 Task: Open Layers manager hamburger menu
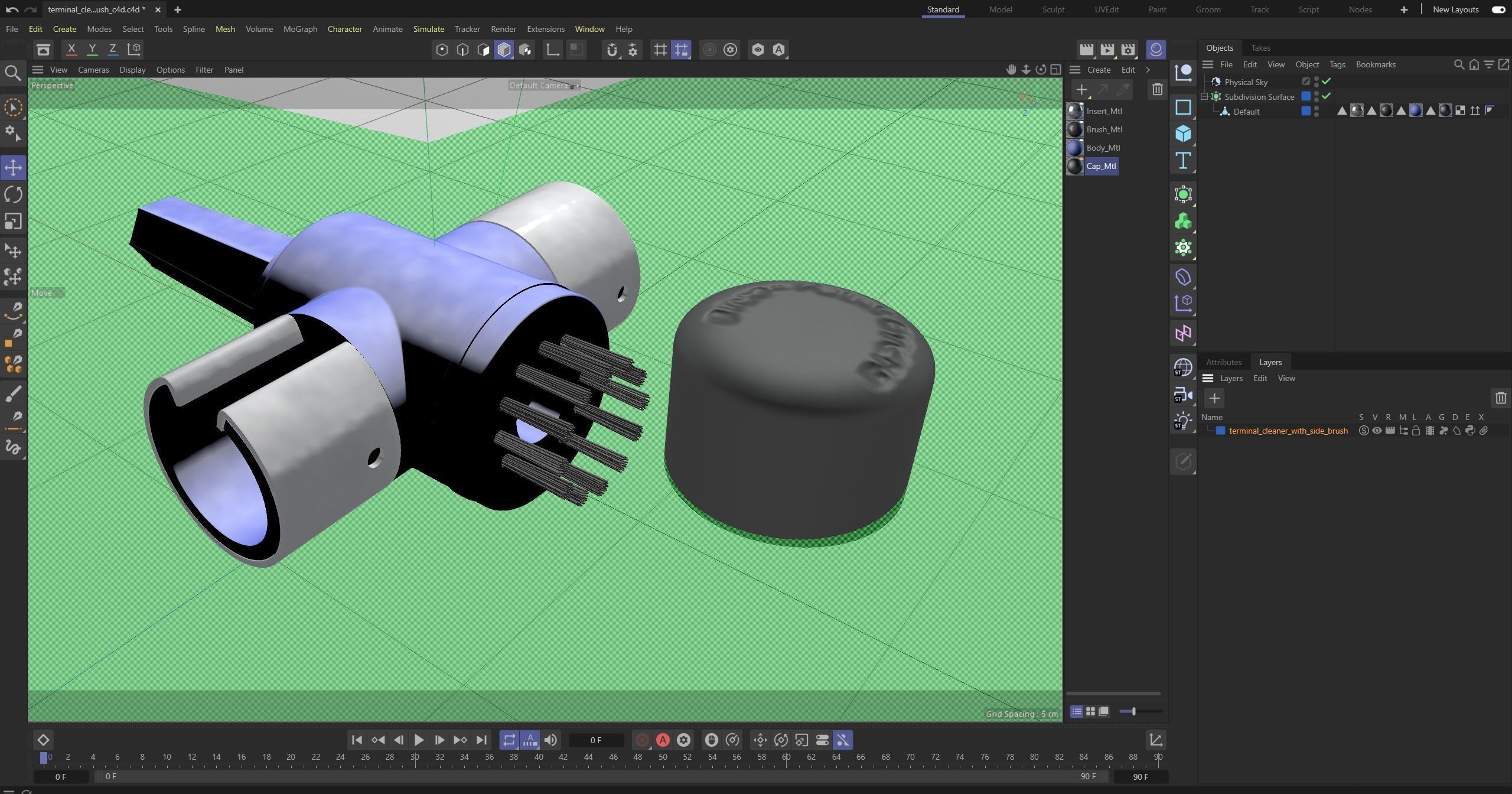[x=1208, y=378]
